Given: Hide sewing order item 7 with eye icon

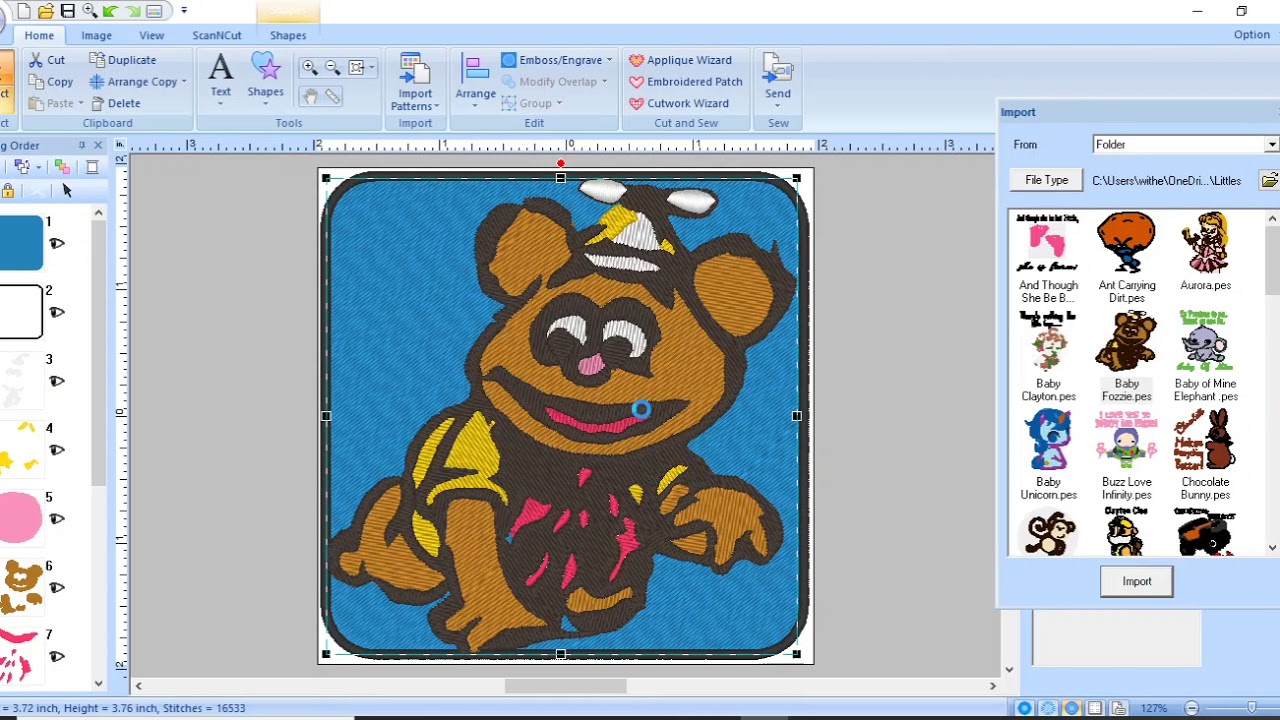Looking at the screenshot, I should (x=57, y=657).
